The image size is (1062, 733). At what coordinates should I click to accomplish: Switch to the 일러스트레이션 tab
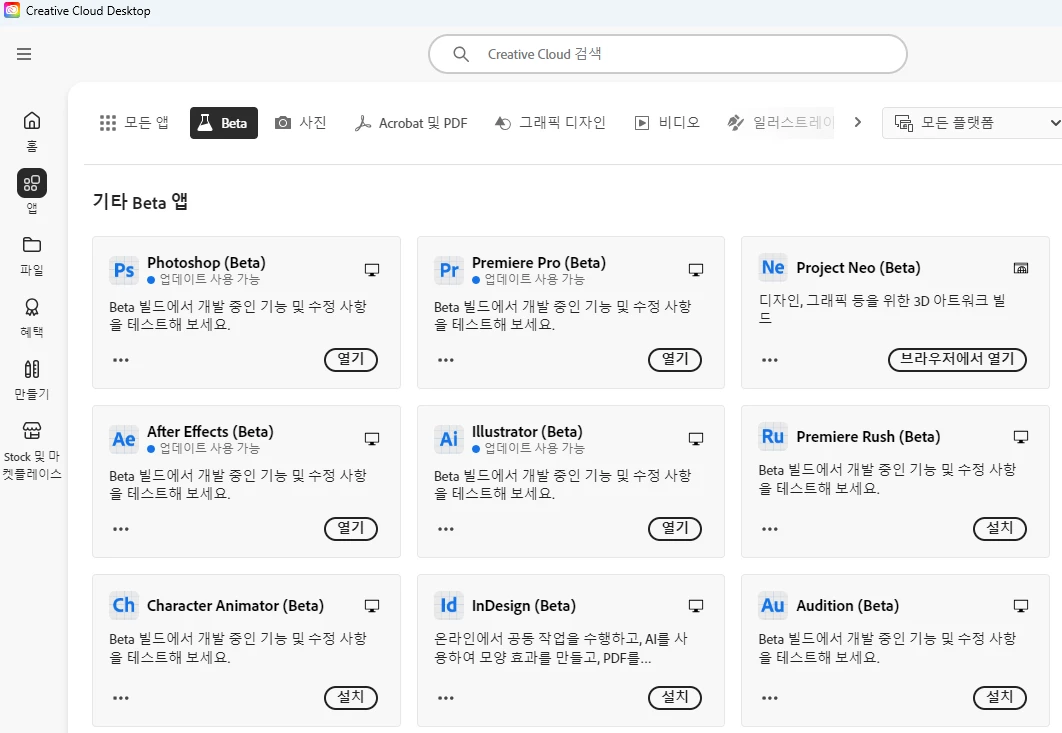point(780,123)
